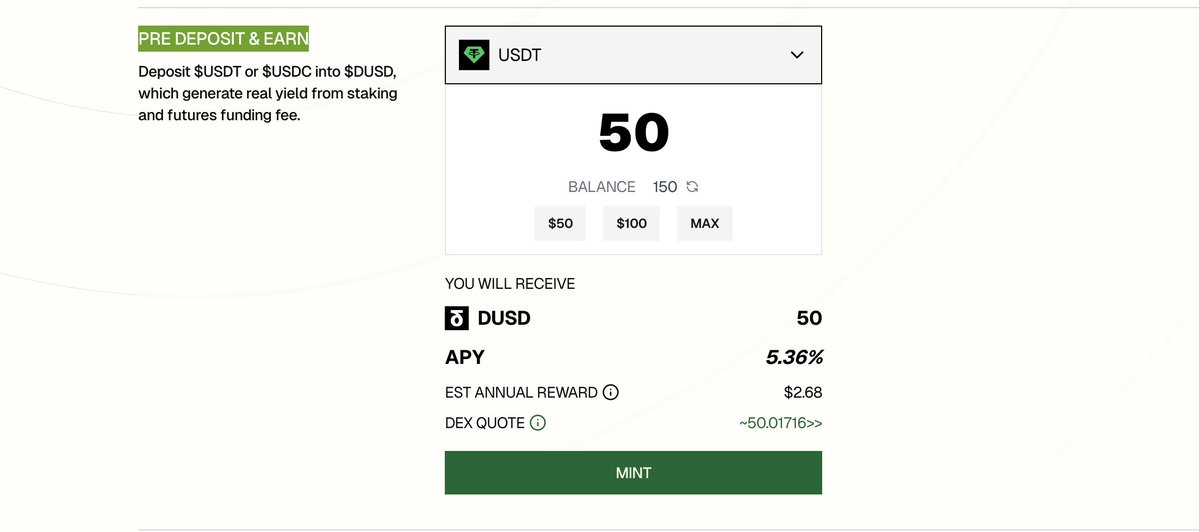Screen dimensions: 1199x532
Task: Show info for EST ANNUAL REWARD
Action: [611, 393]
